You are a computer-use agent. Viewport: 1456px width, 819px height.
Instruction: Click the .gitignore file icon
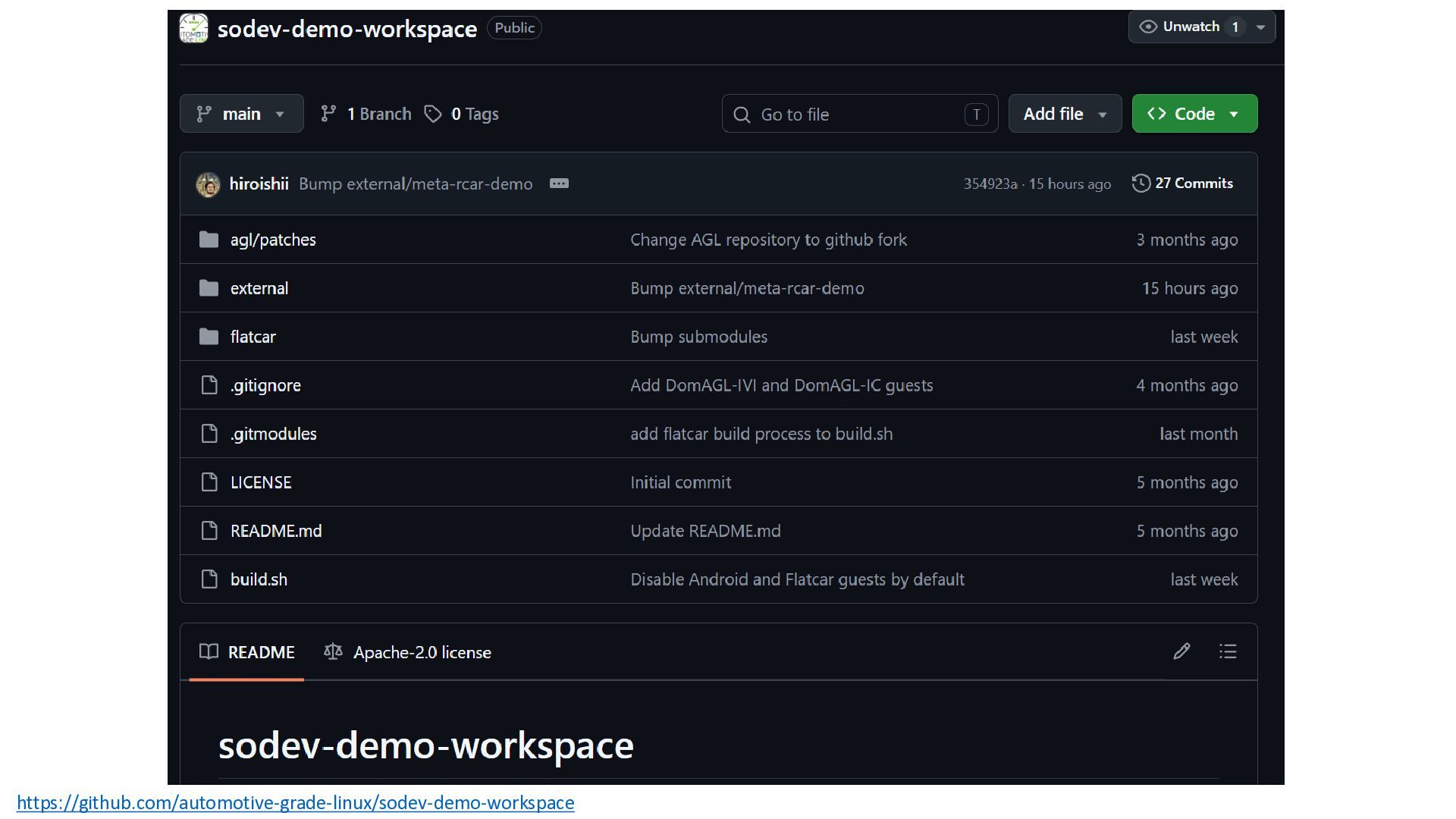coord(209,385)
